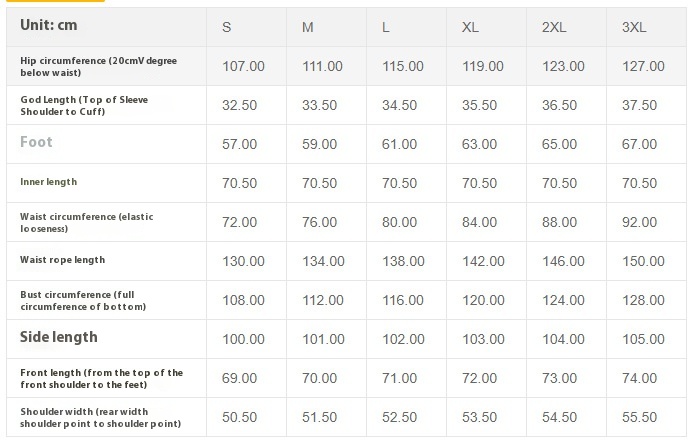Click the L size column header
The image size is (697, 446).
coord(386,27)
